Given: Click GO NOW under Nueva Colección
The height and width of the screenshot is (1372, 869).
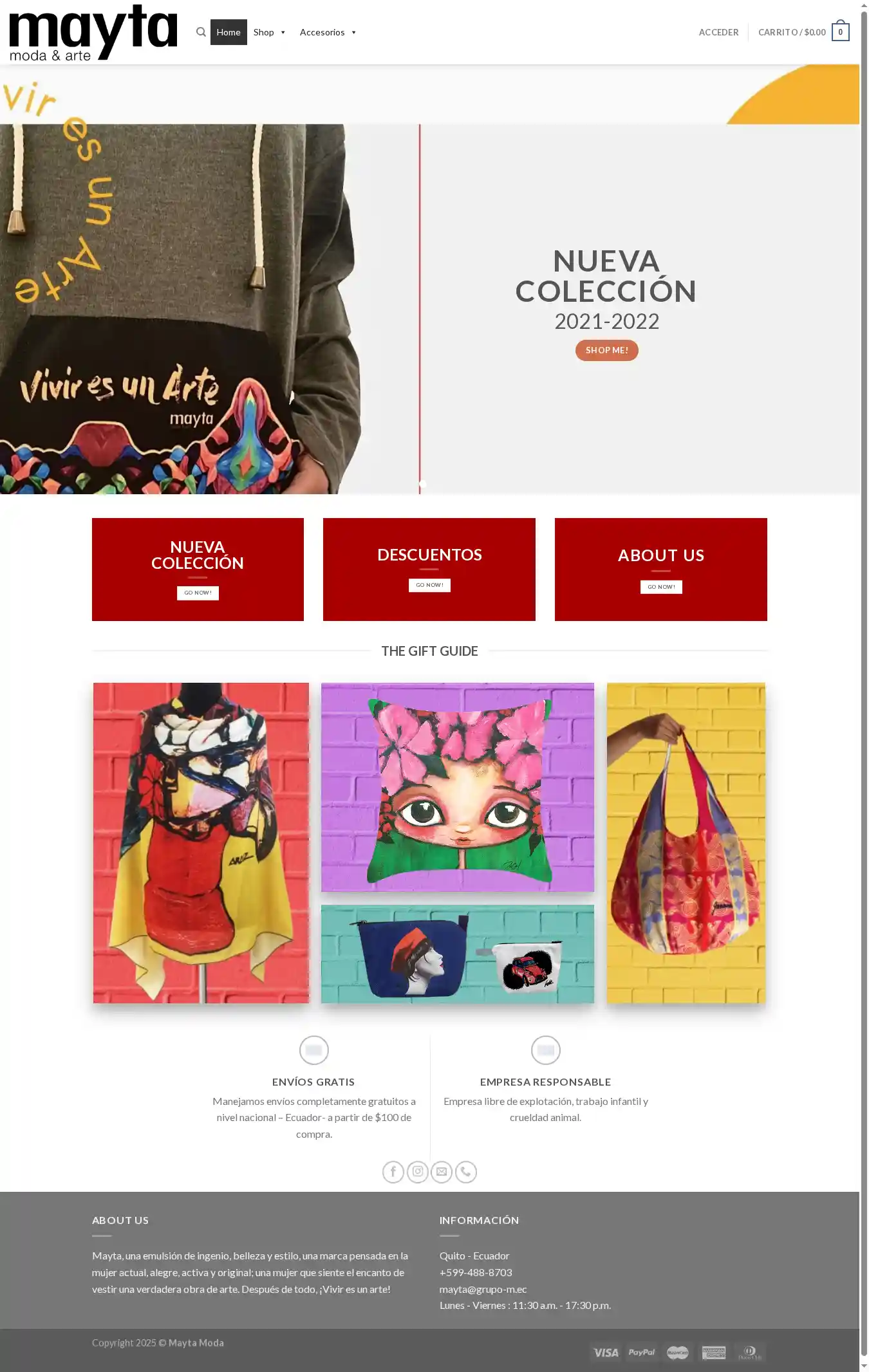Looking at the screenshot, I should [198, 593].
